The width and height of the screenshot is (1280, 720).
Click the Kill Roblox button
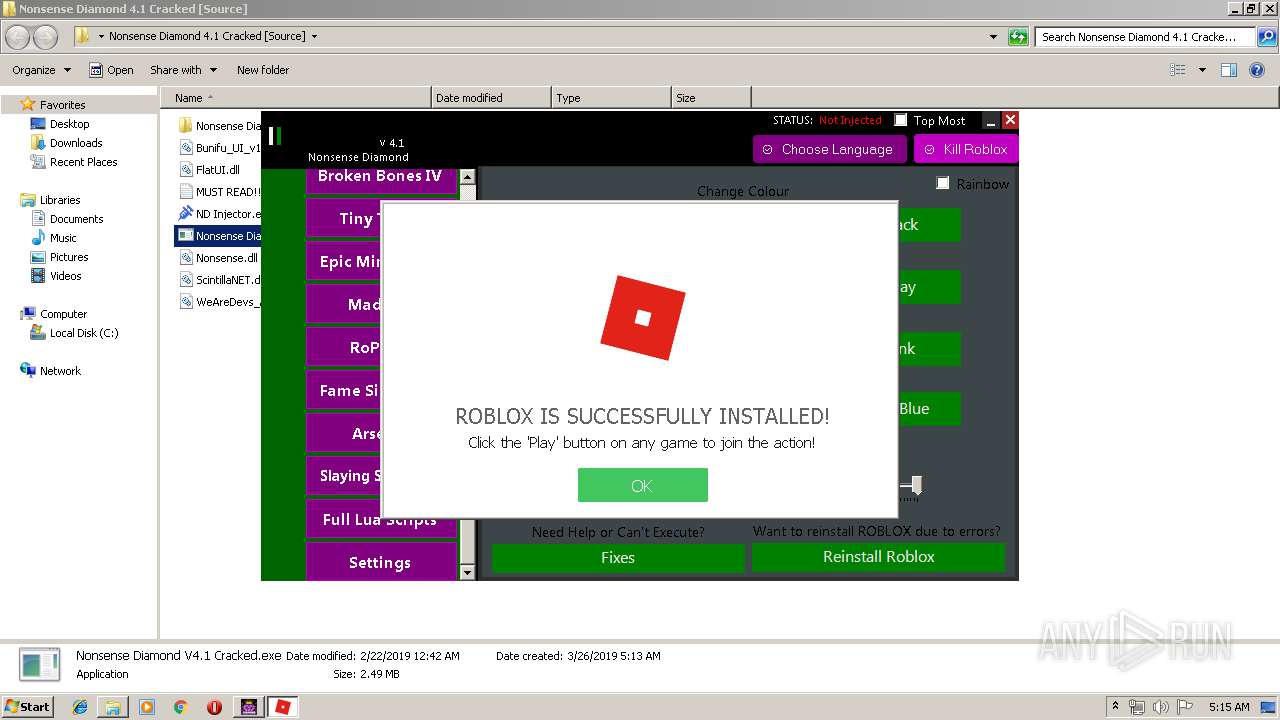pos(965,149)
